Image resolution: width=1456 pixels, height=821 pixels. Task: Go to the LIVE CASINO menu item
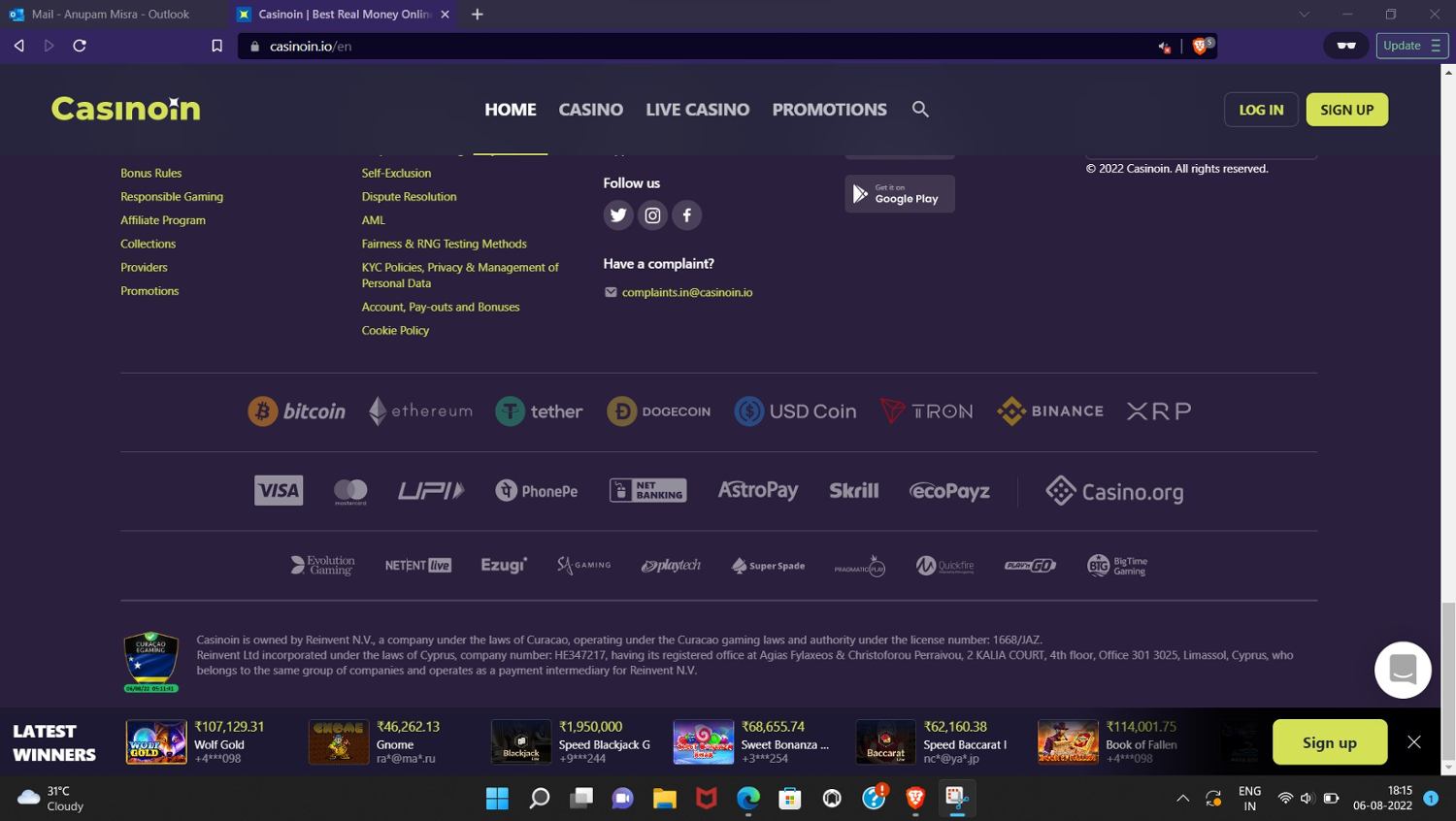tap(697, 110)
